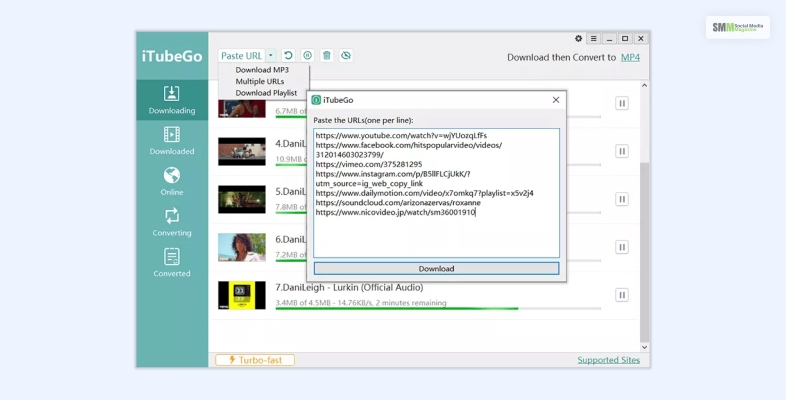786x400 pixels.
Task: Click inside the URLs text area
Action: pyautogui.click(x=436, y=193)
